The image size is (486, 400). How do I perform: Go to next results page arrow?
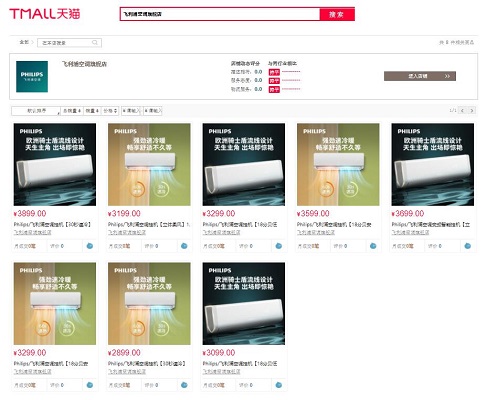click(472, 110)
